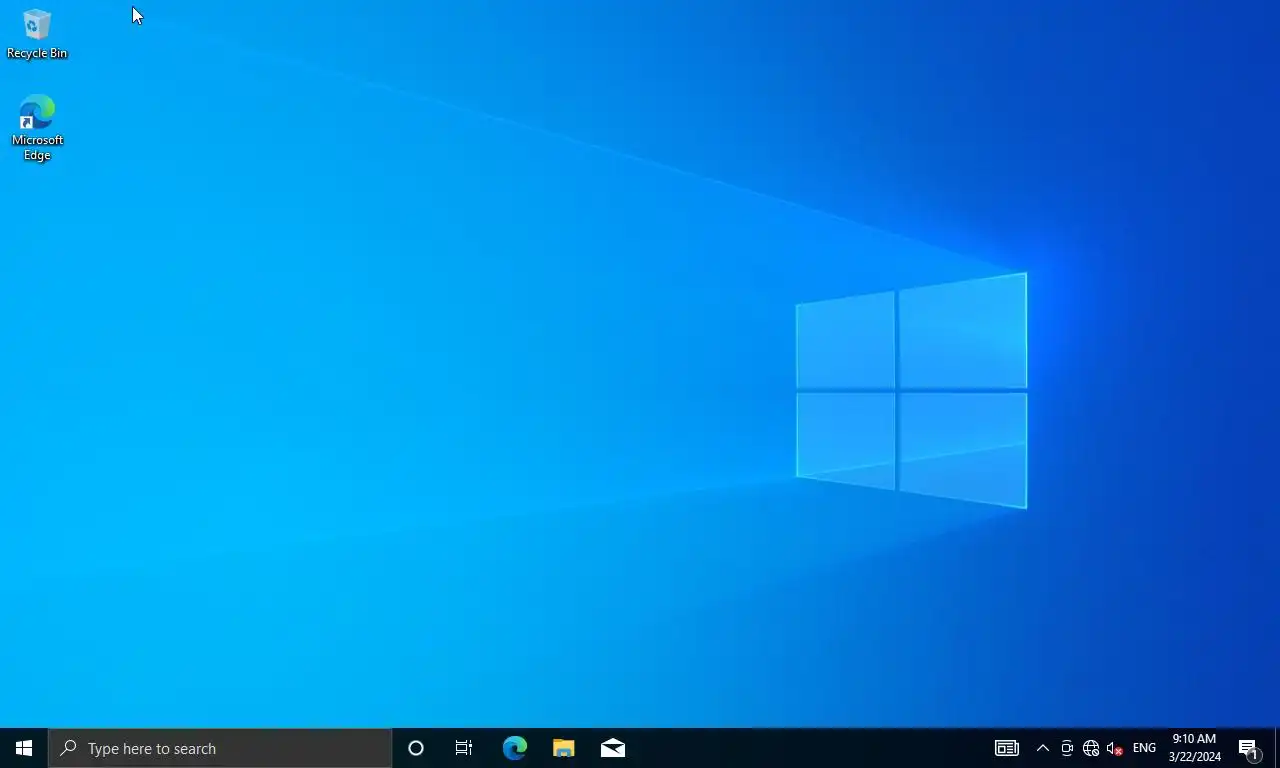Viewport: 1280px width, 768px height.
Task: Click the Show desktop sliver at the taskbar end
Action: point(1277,748)
